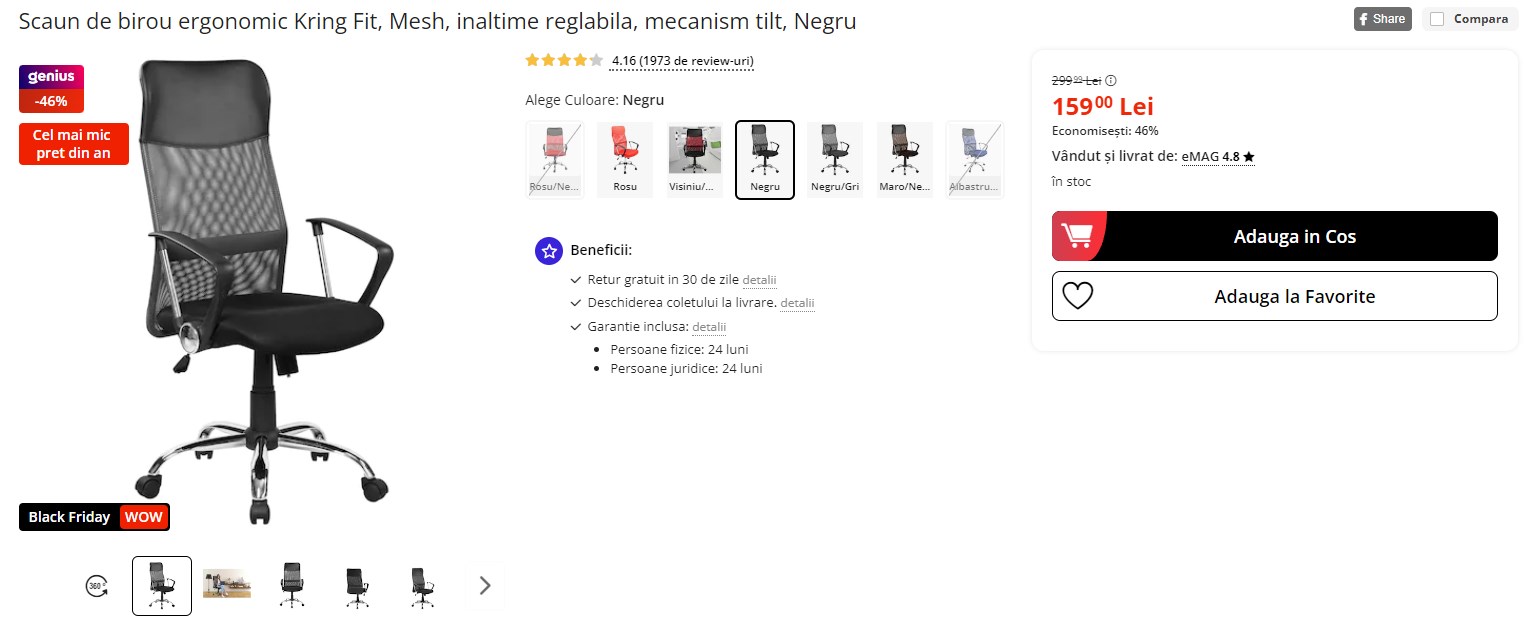
Task: Click the star badge next to Beneficii
Action: 548,251
